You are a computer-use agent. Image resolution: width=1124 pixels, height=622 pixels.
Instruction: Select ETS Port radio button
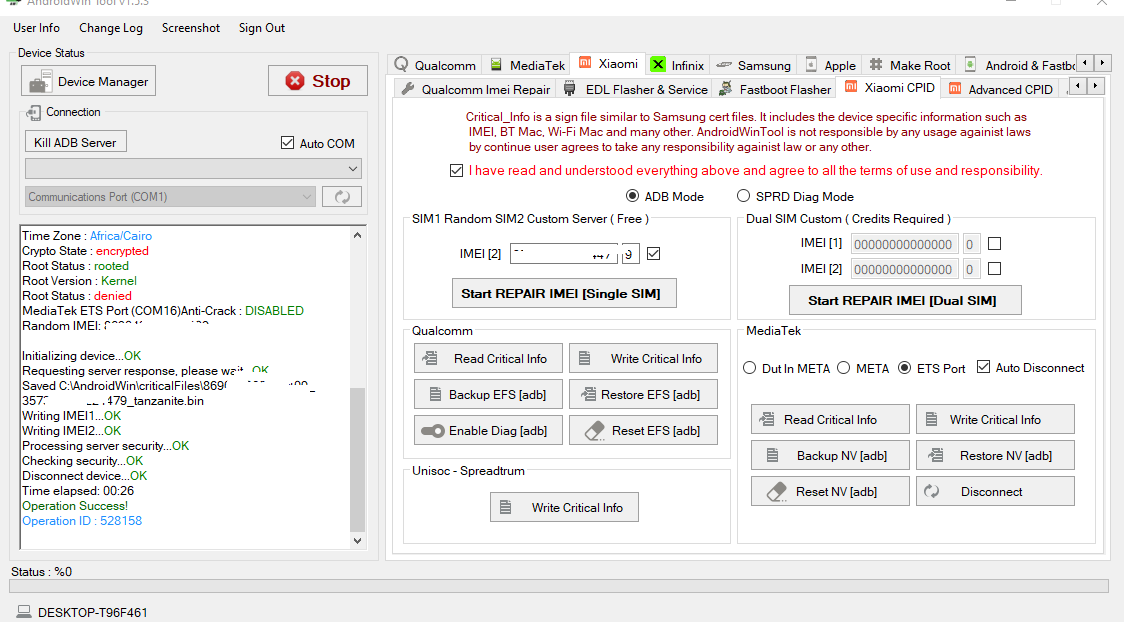(905, 368)
